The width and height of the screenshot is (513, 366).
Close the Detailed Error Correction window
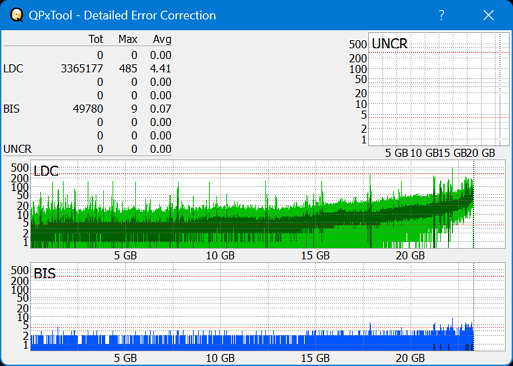(488, 15)
